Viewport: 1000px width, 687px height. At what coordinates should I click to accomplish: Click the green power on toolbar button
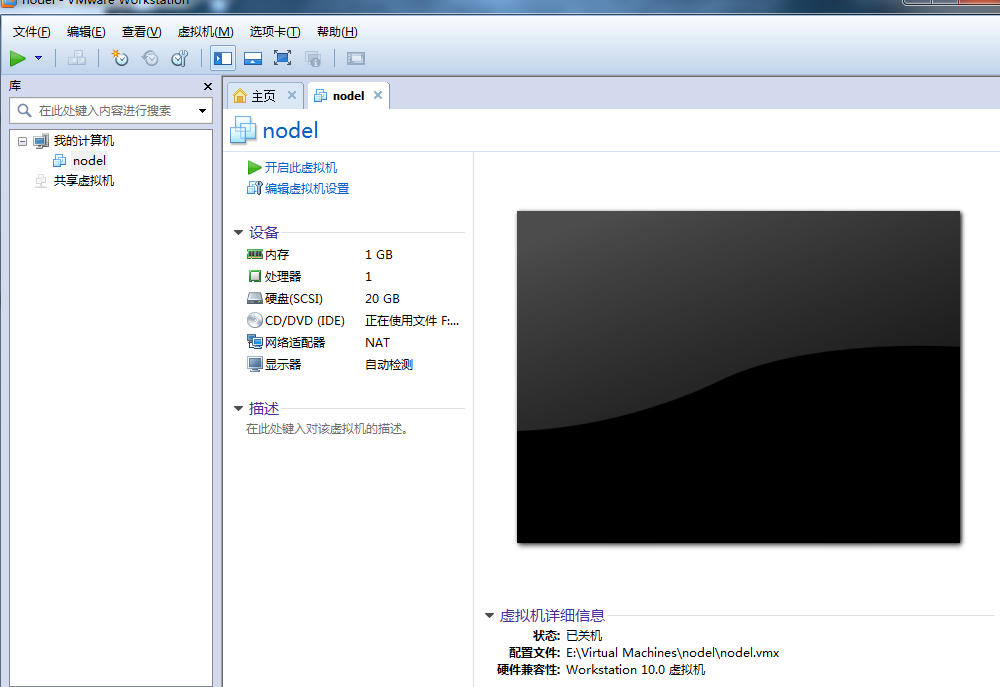point(18,59)
